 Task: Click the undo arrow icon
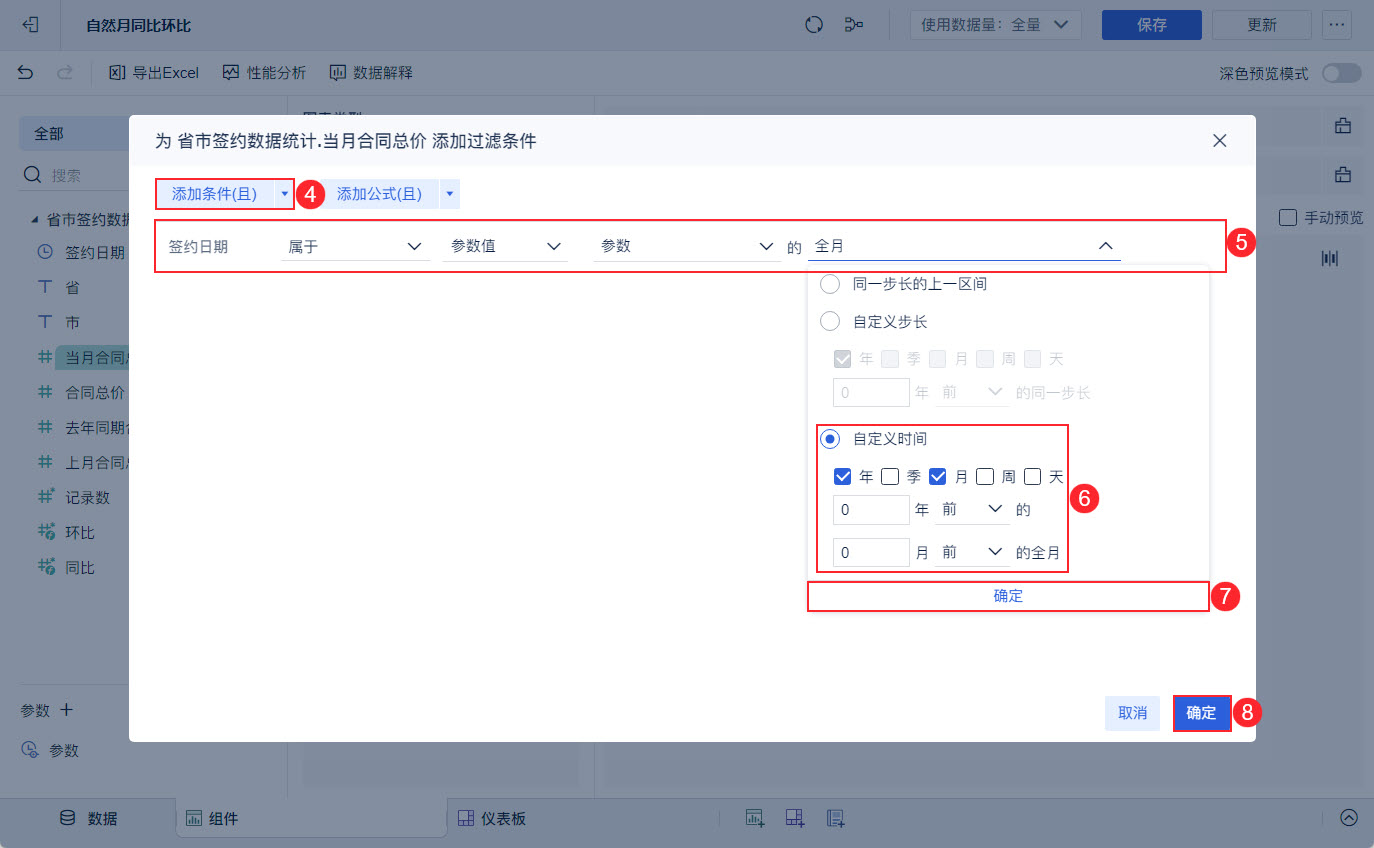coord(26,73)
